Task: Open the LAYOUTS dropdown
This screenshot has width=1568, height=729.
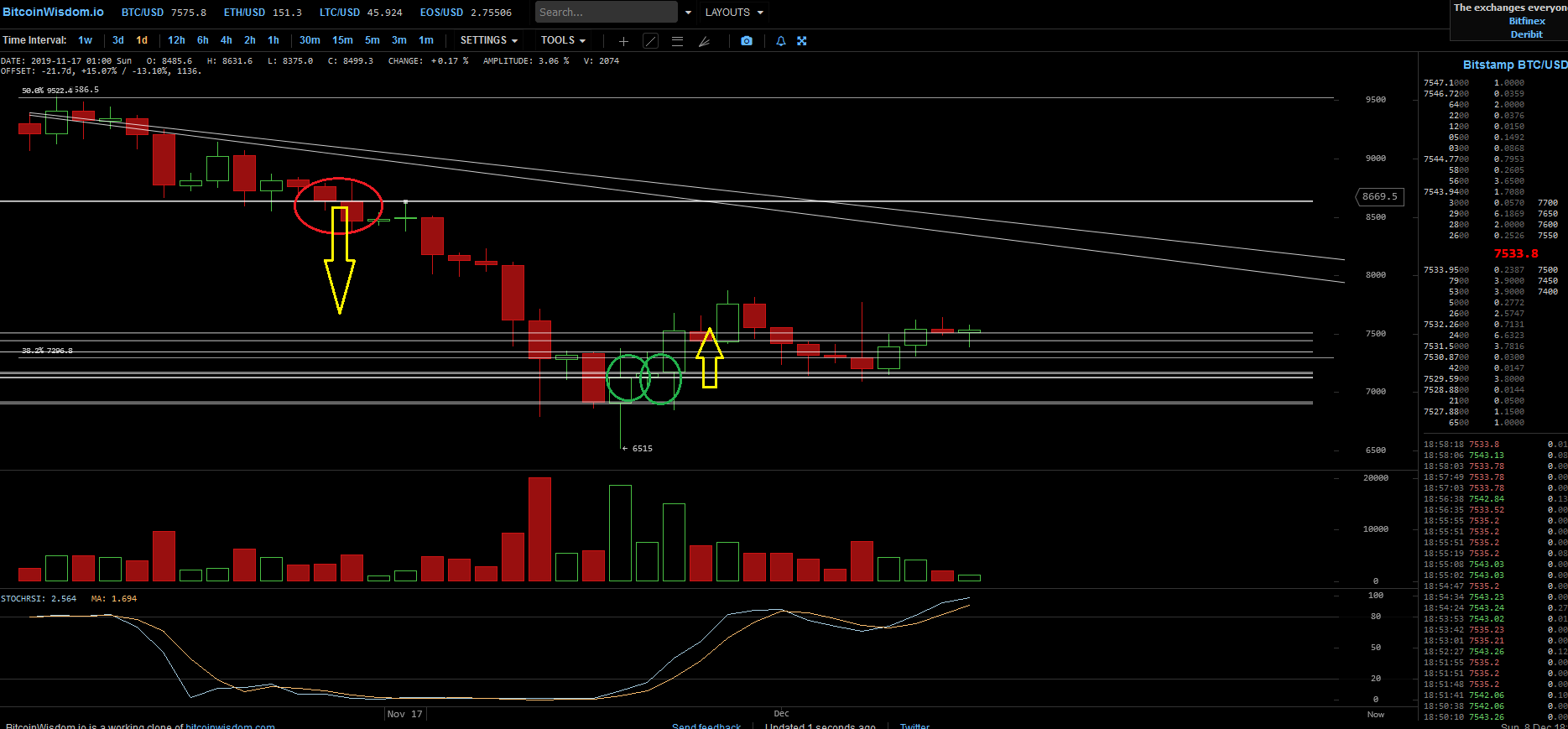Action: (x=734, y=13)
